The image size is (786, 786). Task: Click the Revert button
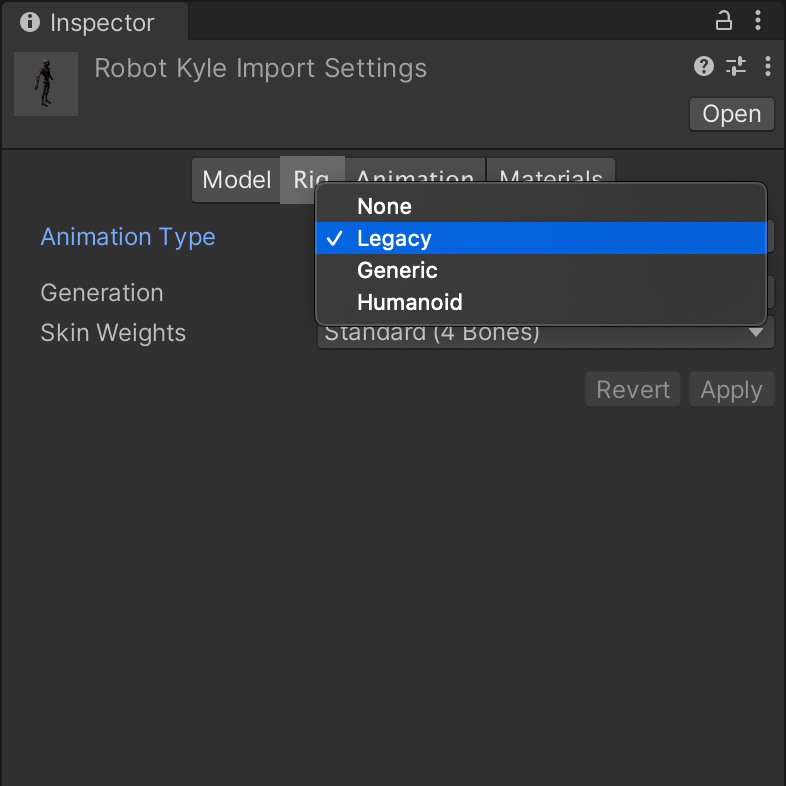(x=633, y=390)
